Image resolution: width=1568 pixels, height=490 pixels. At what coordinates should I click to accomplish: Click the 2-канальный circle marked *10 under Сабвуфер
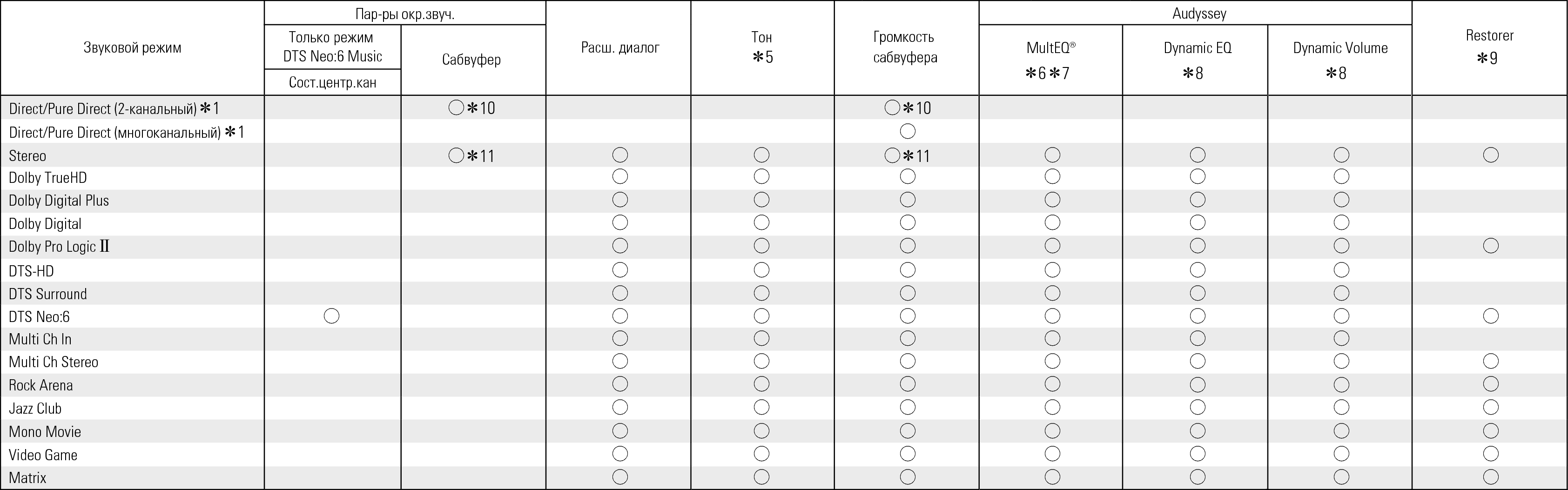tap(457, 108)
